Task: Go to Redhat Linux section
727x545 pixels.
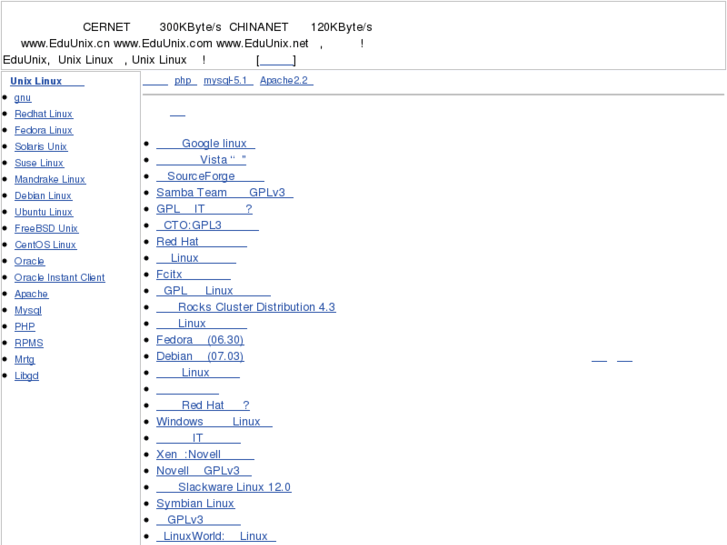Action: tap(44, 114)
